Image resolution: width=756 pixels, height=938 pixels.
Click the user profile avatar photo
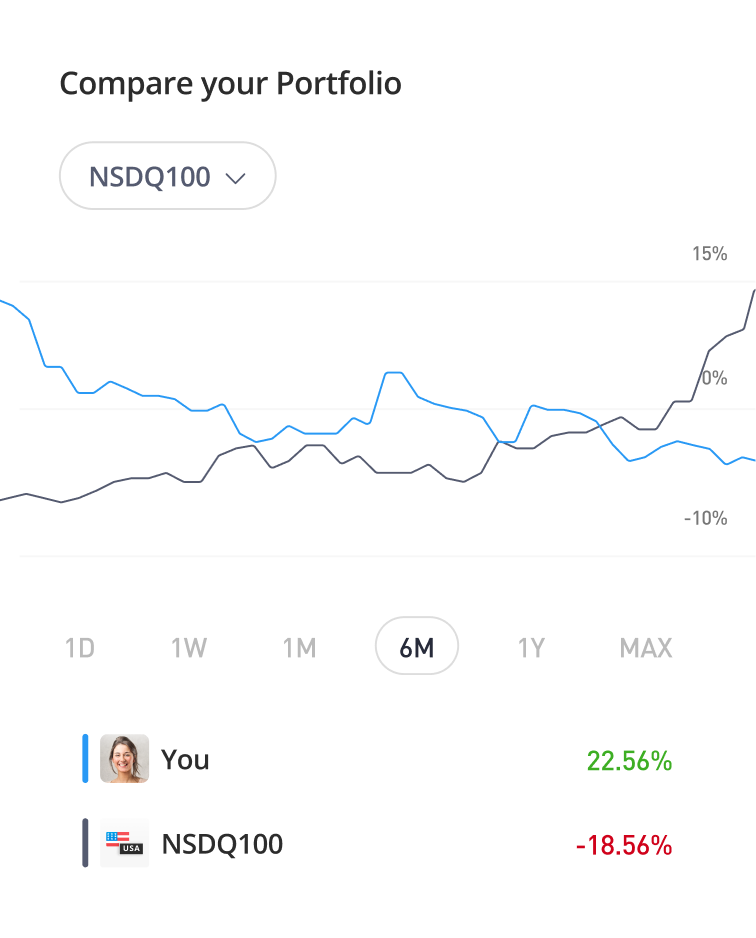(125, 759)
